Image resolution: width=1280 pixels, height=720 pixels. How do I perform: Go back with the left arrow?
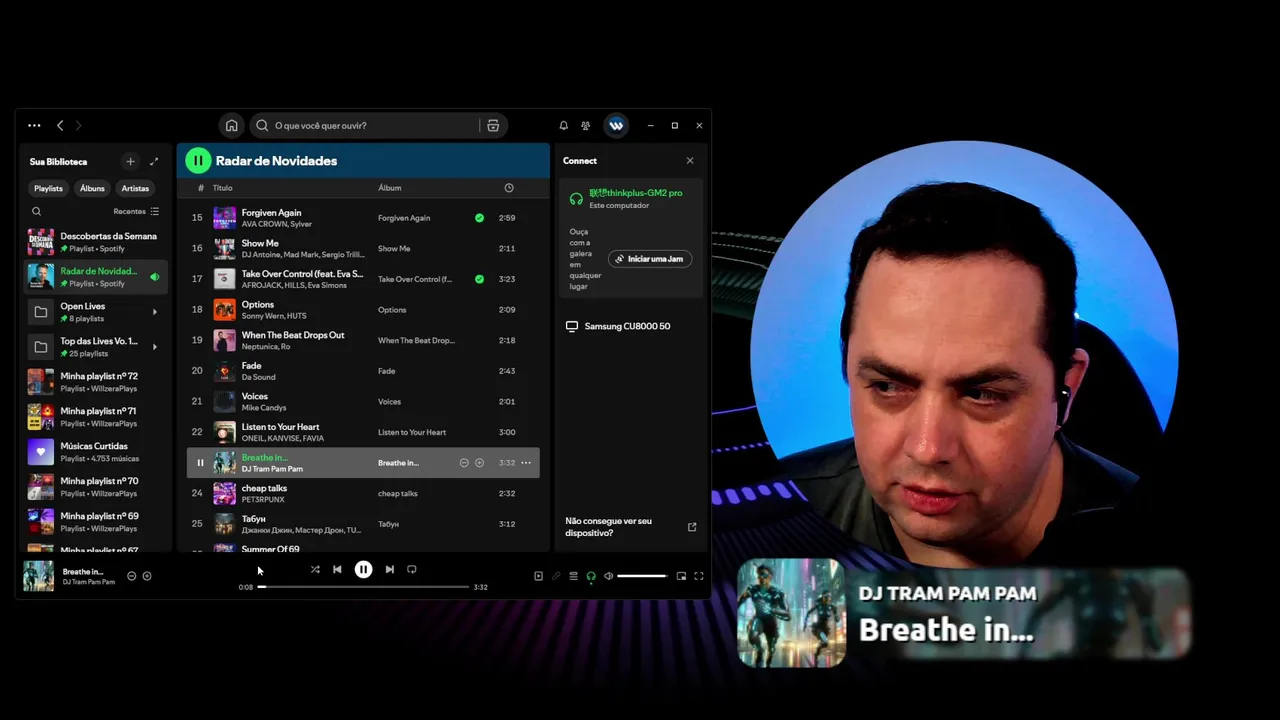click(60, 125)
